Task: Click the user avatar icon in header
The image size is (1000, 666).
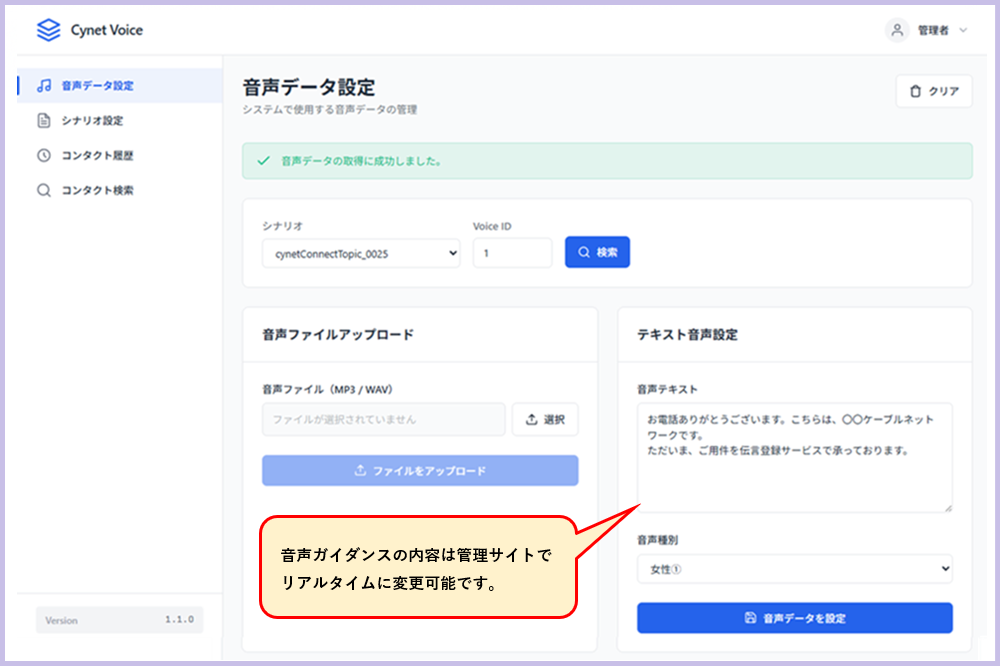Action: point(897,30)
